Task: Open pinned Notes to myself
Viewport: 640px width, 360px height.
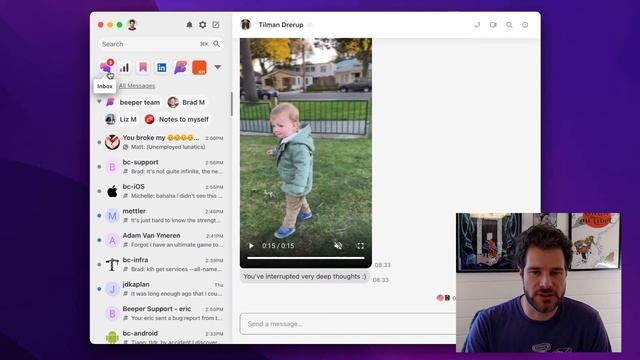Action: 177,119
